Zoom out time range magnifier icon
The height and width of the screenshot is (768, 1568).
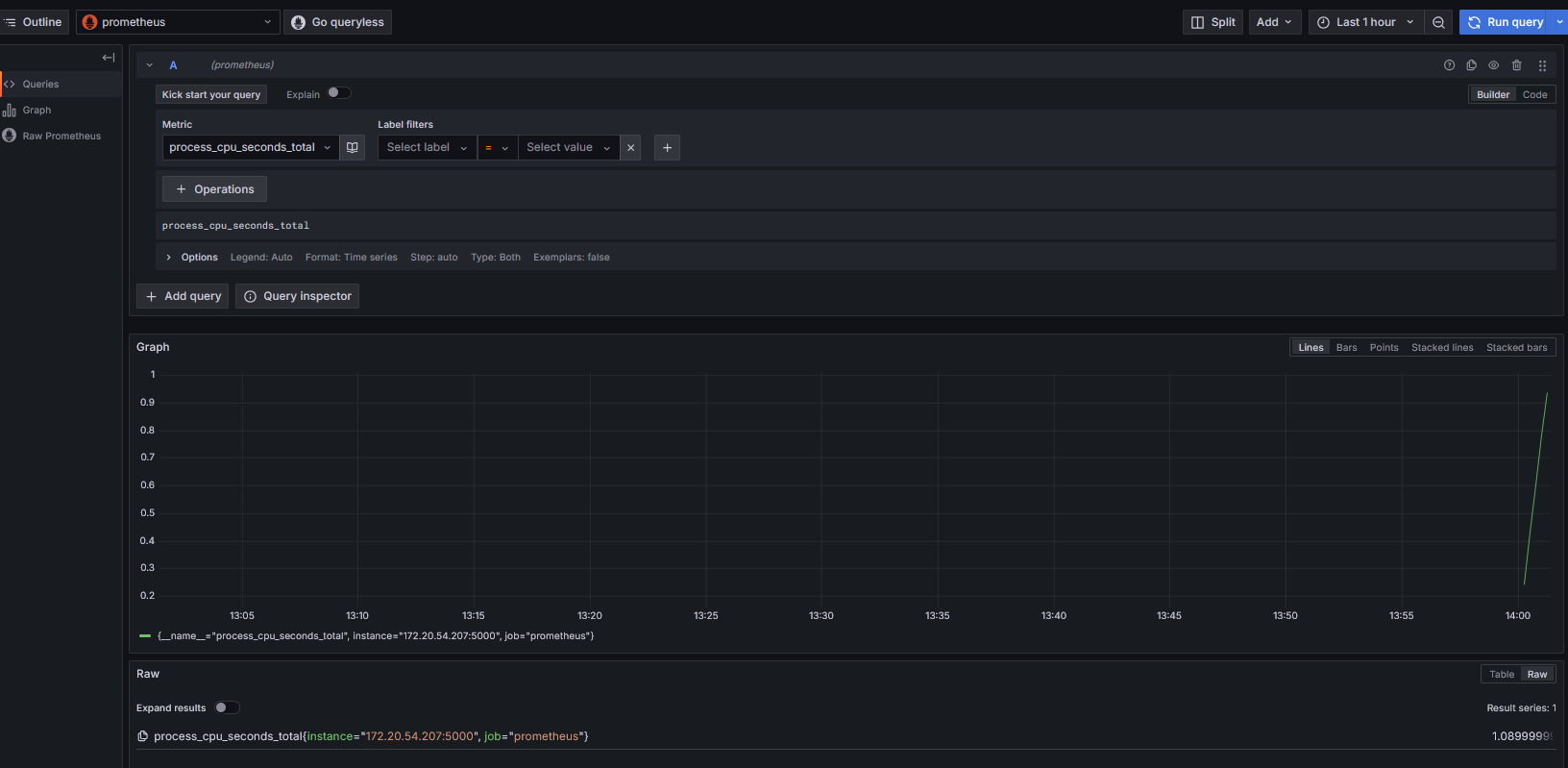[x=1438, y=22]
